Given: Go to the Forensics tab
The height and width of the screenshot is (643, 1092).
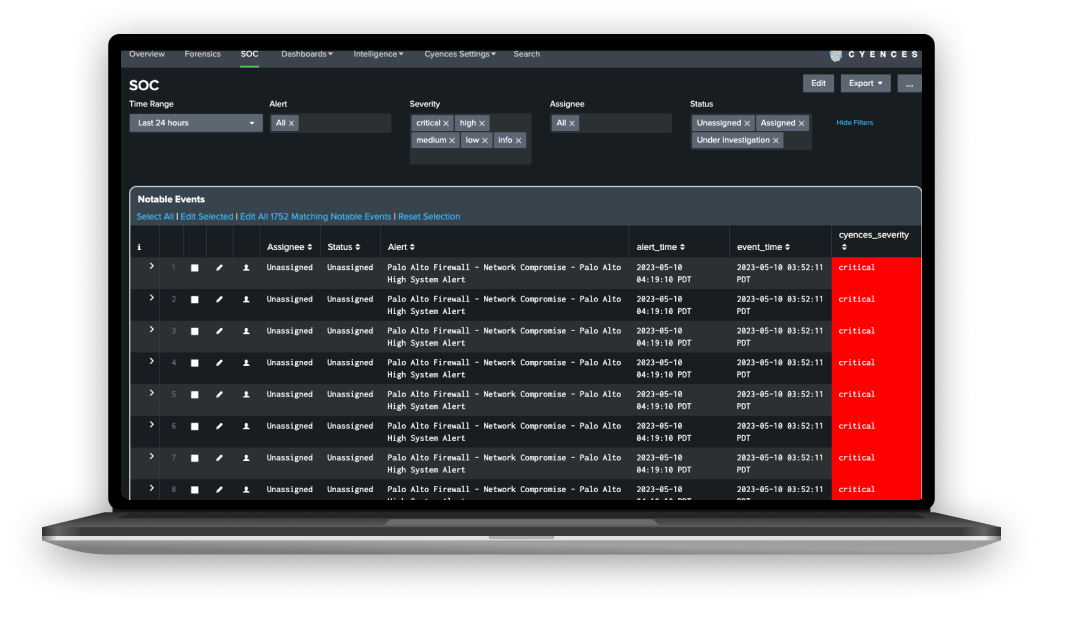Looking at the screenshot, I should 203,54.
